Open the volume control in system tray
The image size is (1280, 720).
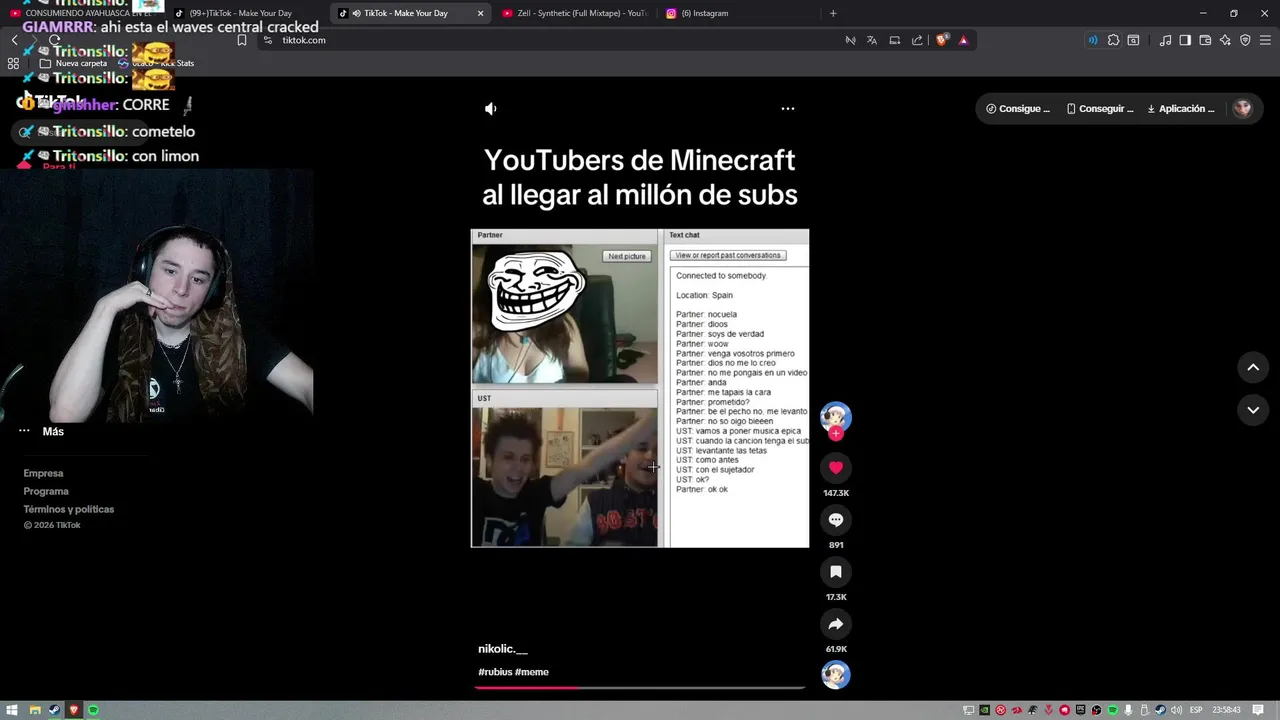(x=1177, y=710)
